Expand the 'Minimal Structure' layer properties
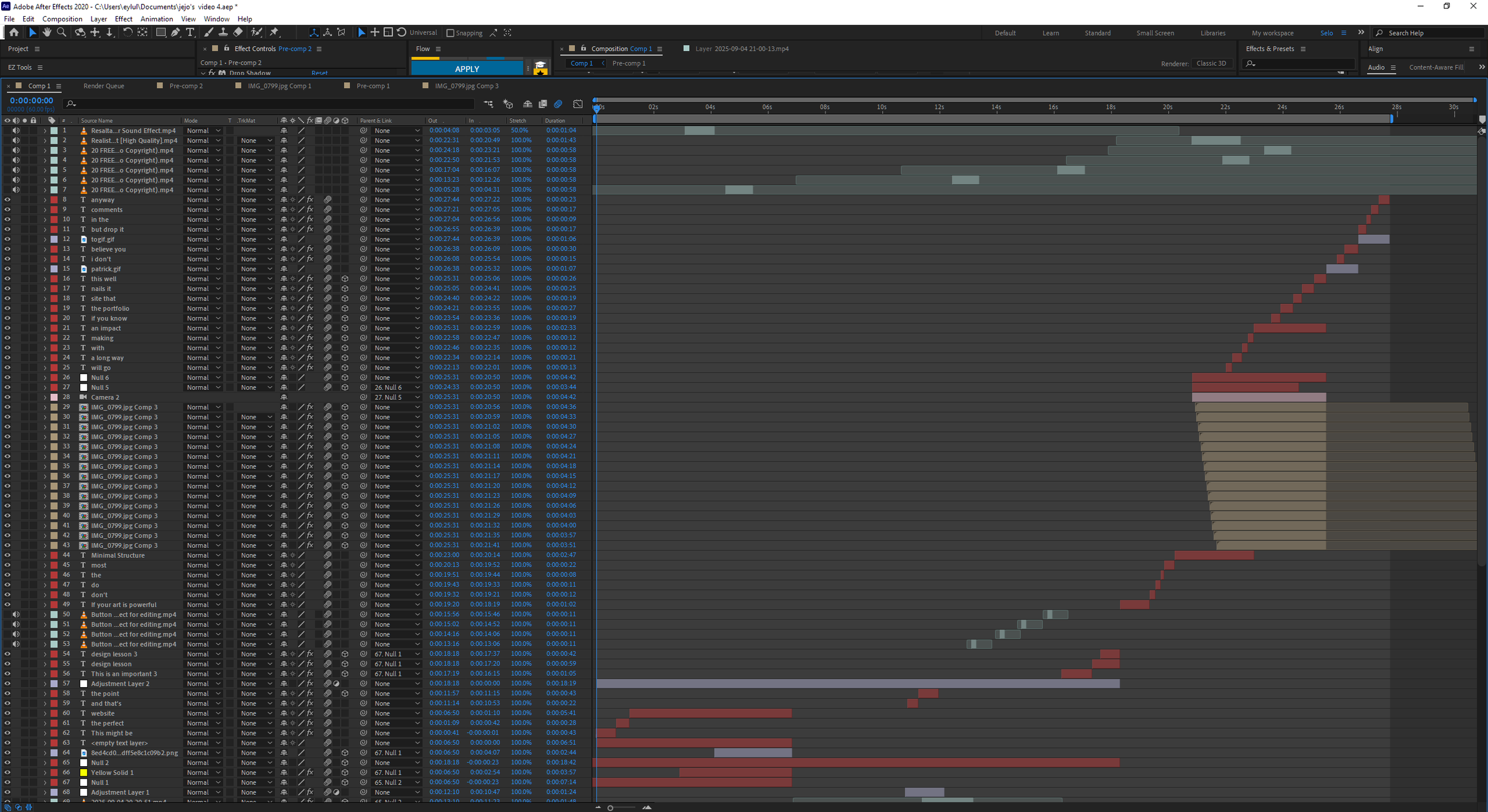 click(x=45, y=556)
